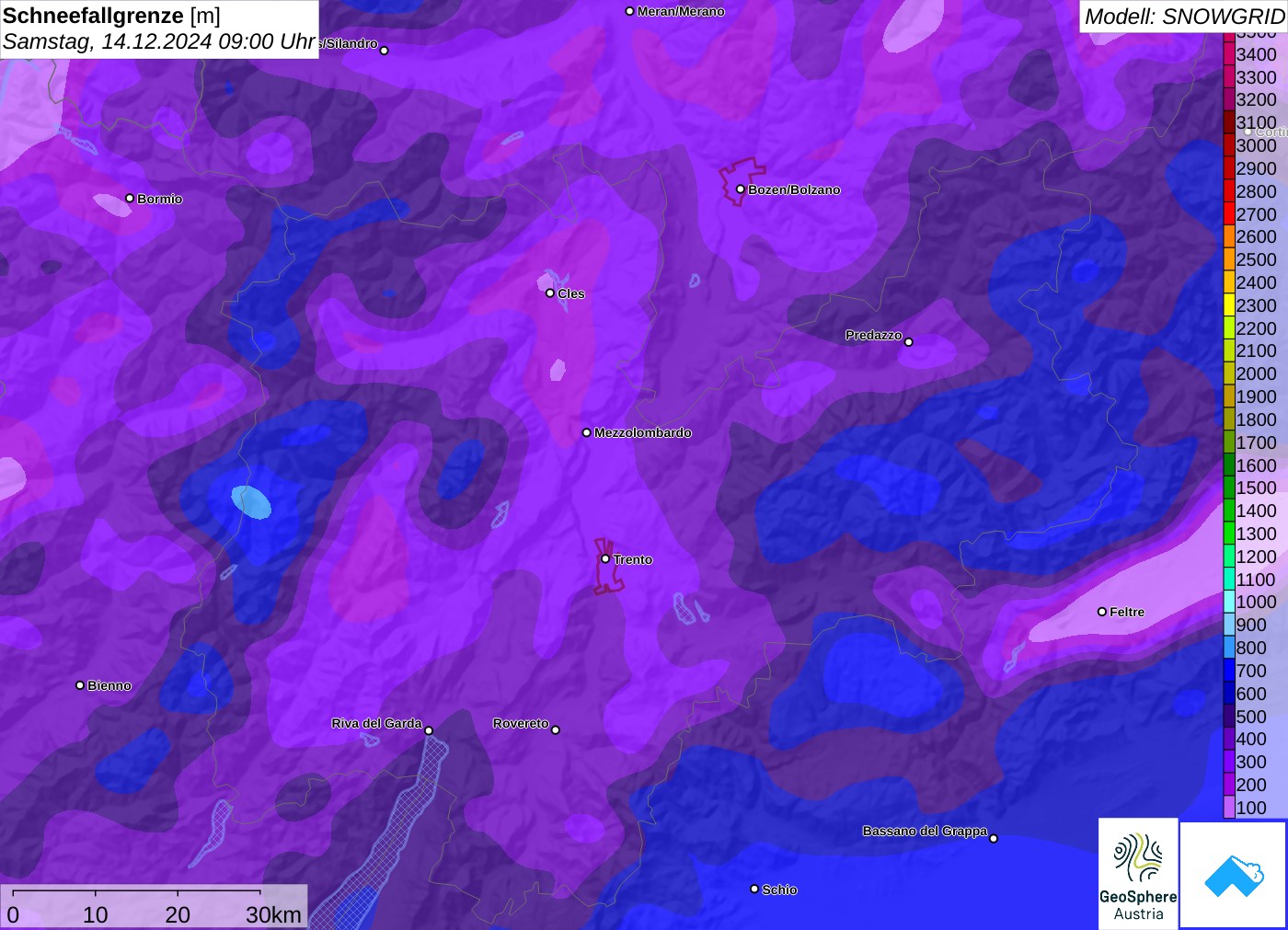Click the 3000 m legend color swatch

(1229, 145)
